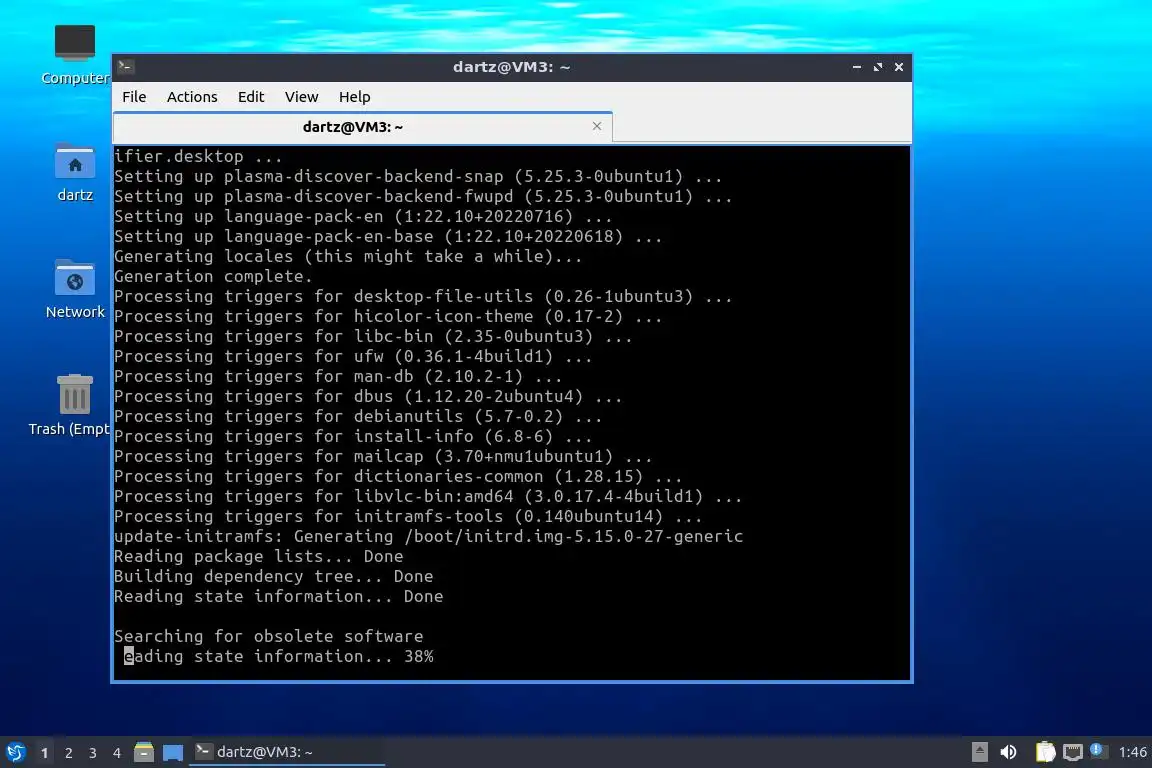Open the update notification tray icon

[x=1098, y=750]
